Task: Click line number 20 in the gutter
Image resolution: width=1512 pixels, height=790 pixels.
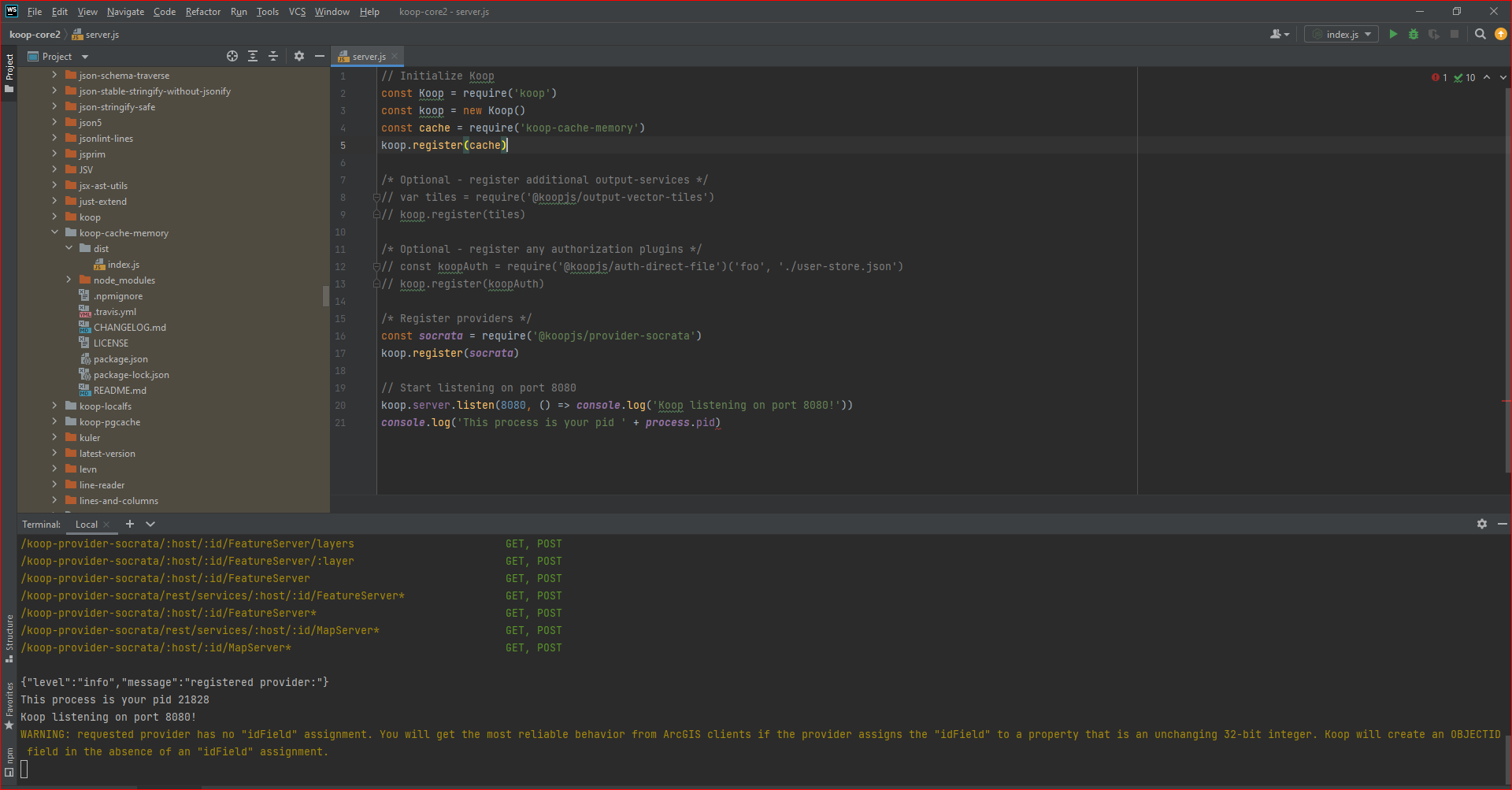Action: (x=340, y=406)
